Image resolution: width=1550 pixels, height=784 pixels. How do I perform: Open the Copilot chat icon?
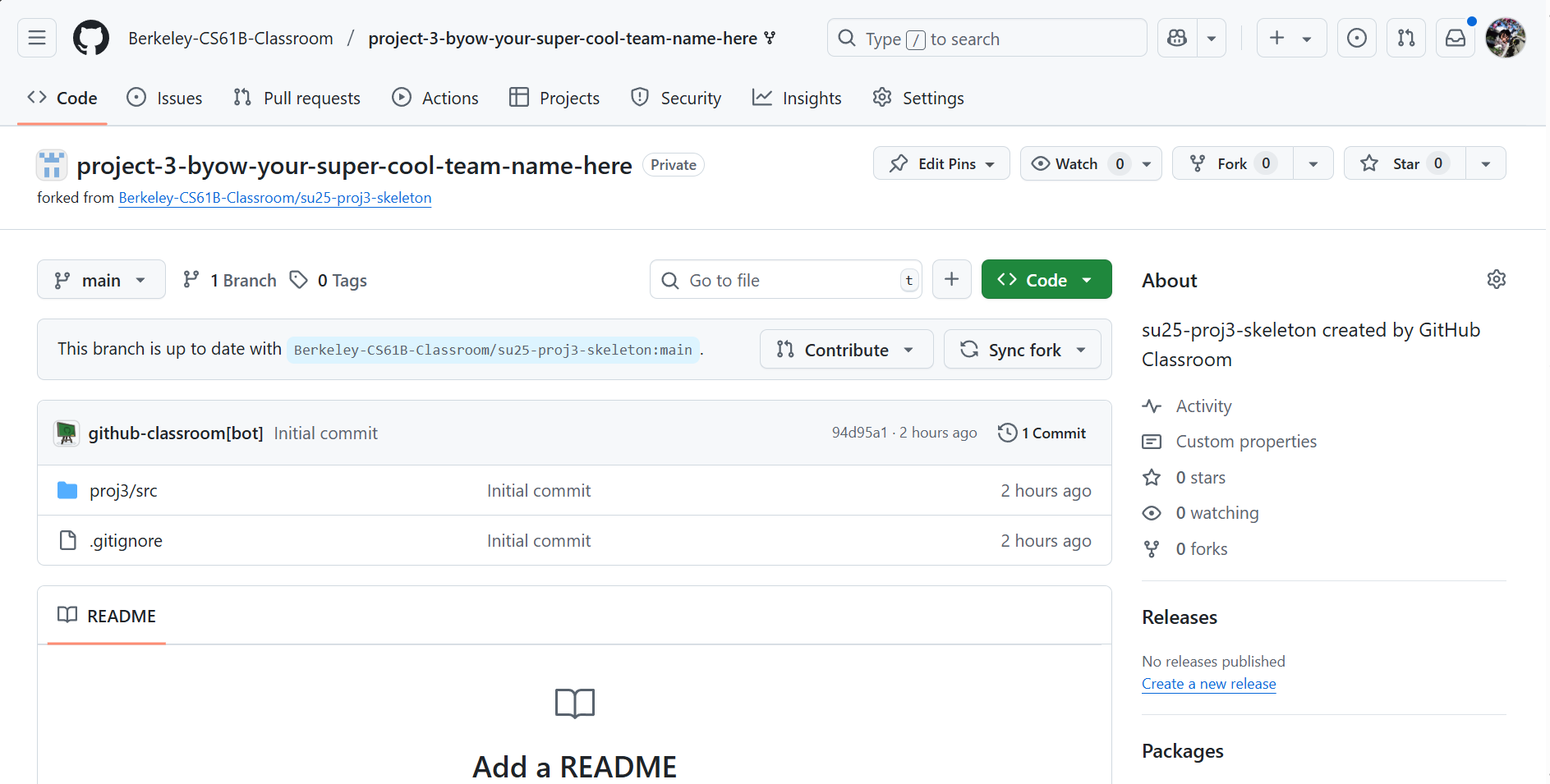1176,38
